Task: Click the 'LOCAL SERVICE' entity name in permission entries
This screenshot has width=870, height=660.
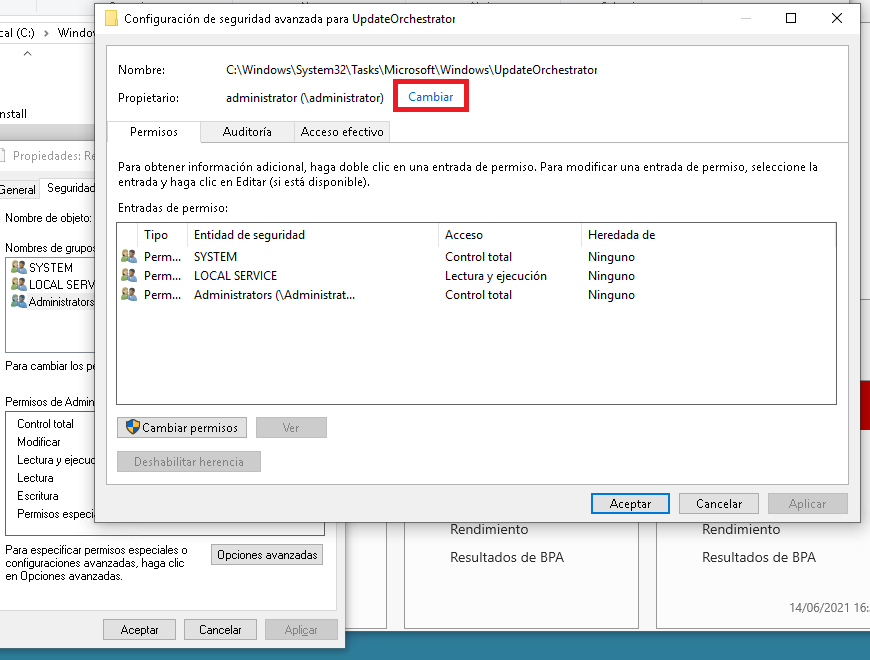Action: pos(235,276)
